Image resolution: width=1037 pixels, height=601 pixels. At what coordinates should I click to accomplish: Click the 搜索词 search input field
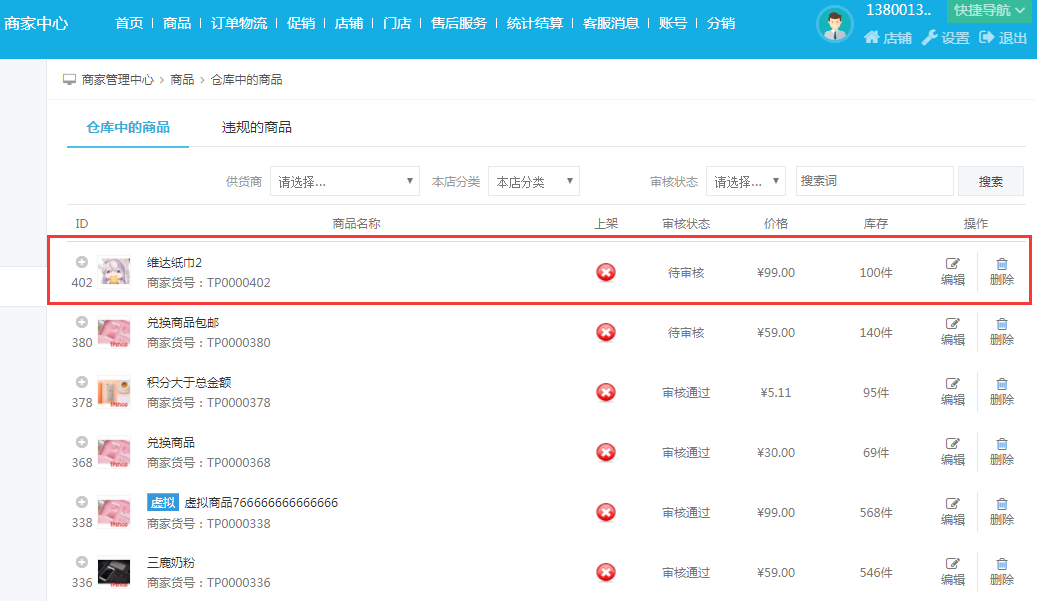[x=874, y=181]
